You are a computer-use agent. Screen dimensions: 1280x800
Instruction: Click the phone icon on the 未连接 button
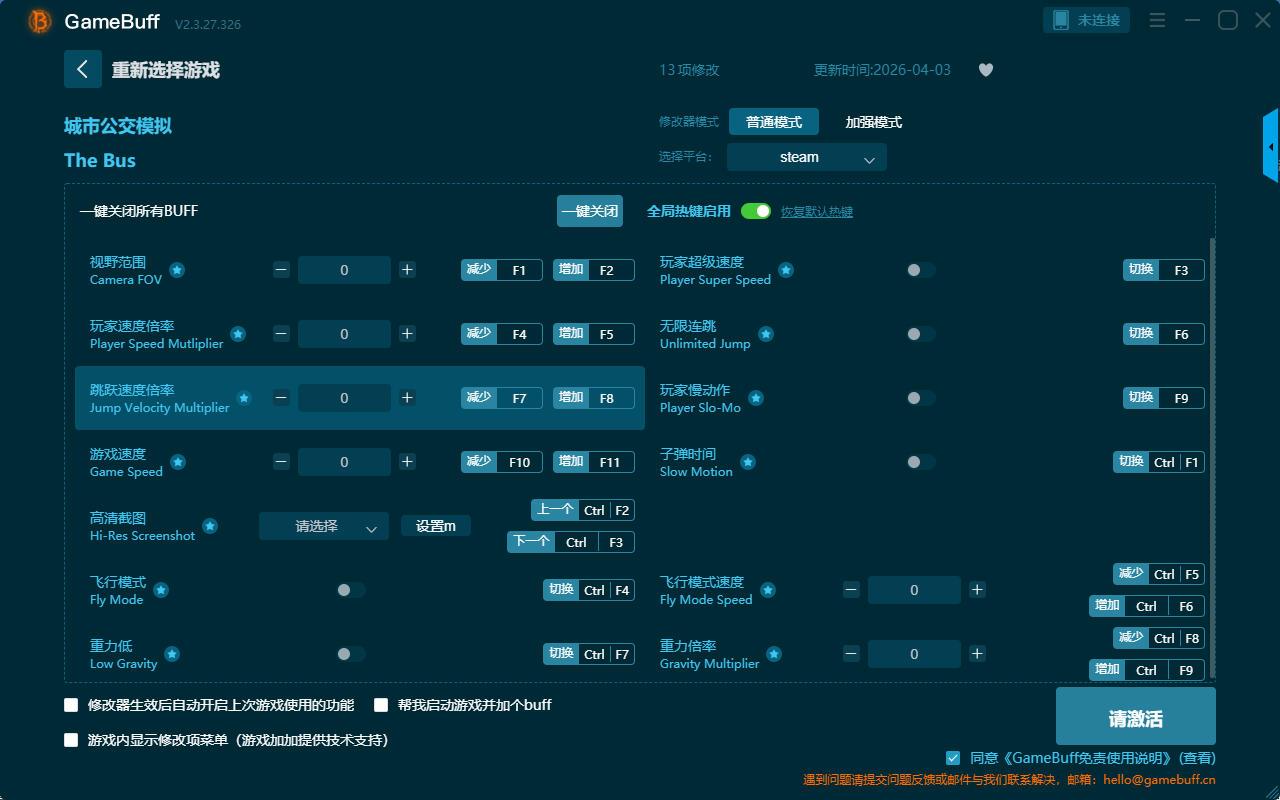[x=1061, y=20]
